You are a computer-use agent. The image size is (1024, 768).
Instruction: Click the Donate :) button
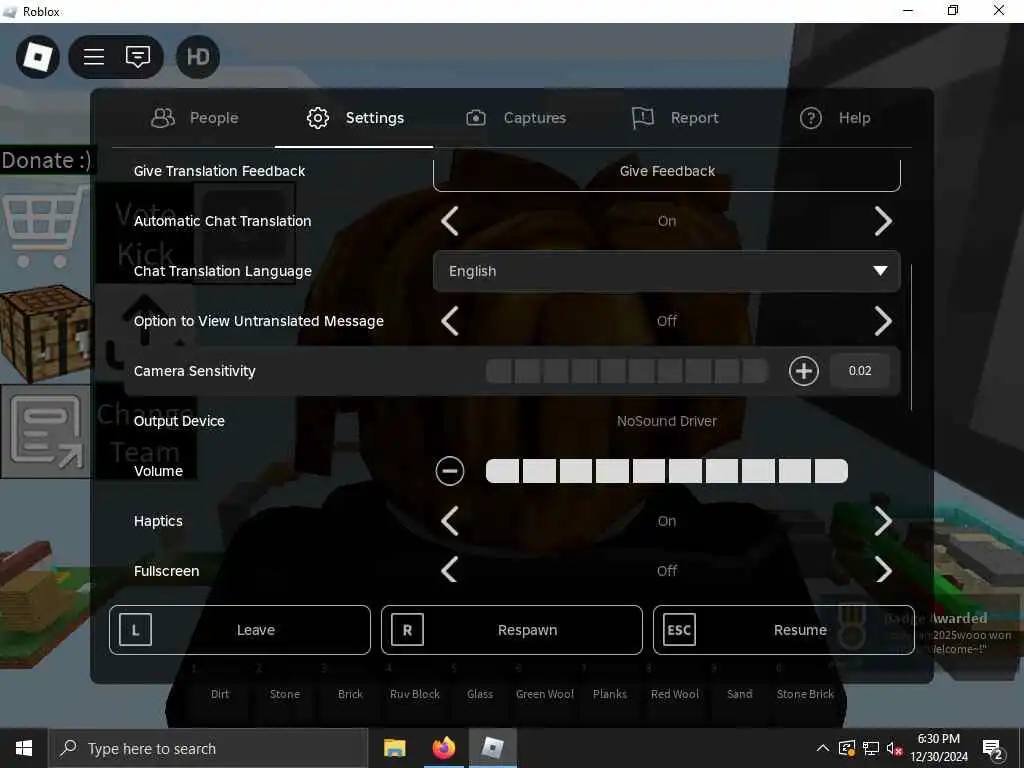point(46,161)
